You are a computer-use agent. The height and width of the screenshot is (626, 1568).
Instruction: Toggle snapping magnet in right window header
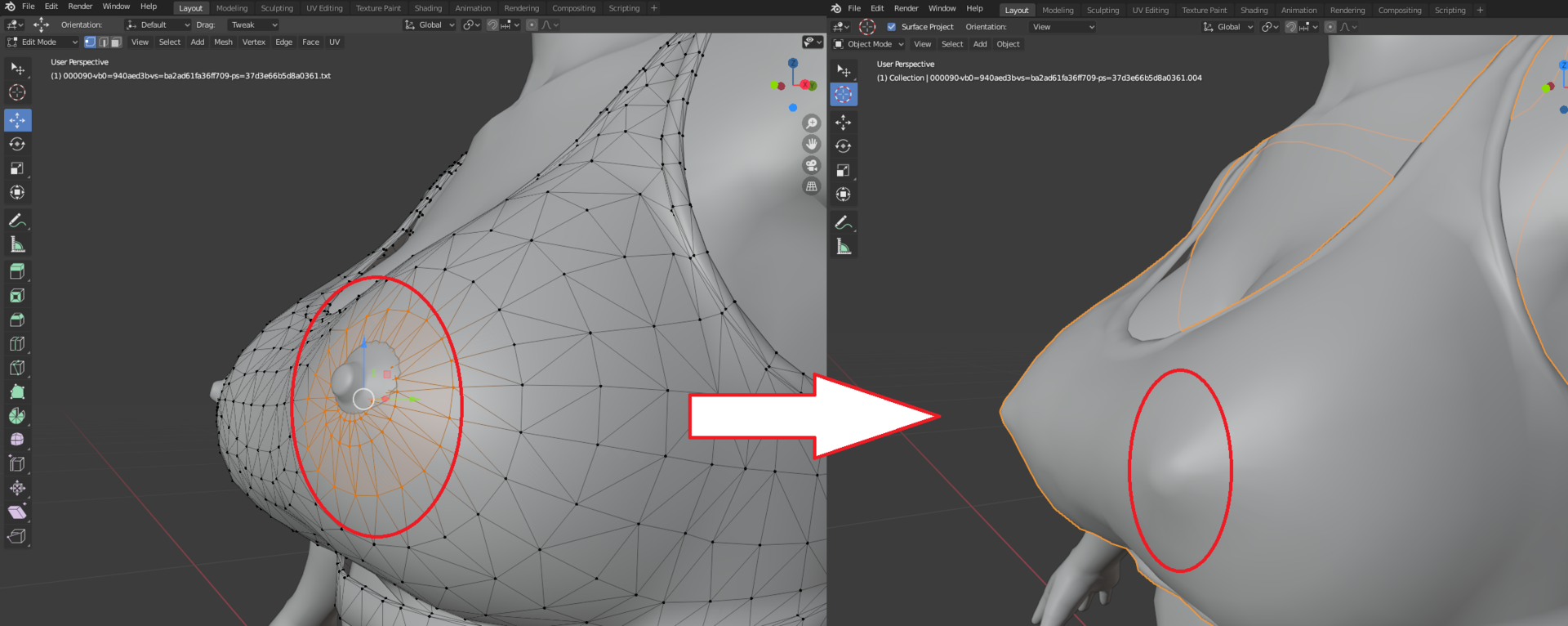tap(1291, 27)
